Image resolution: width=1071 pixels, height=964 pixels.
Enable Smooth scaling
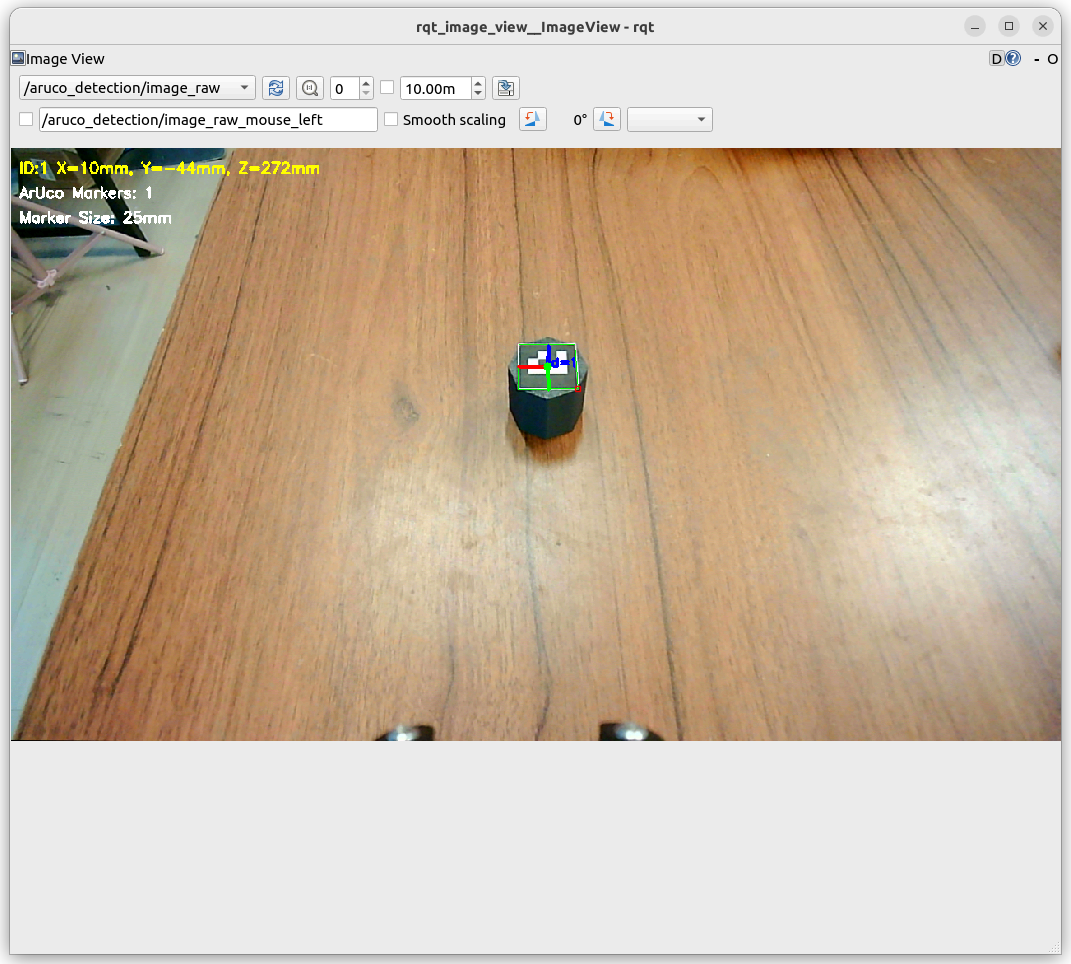click(x=391, y=120)
